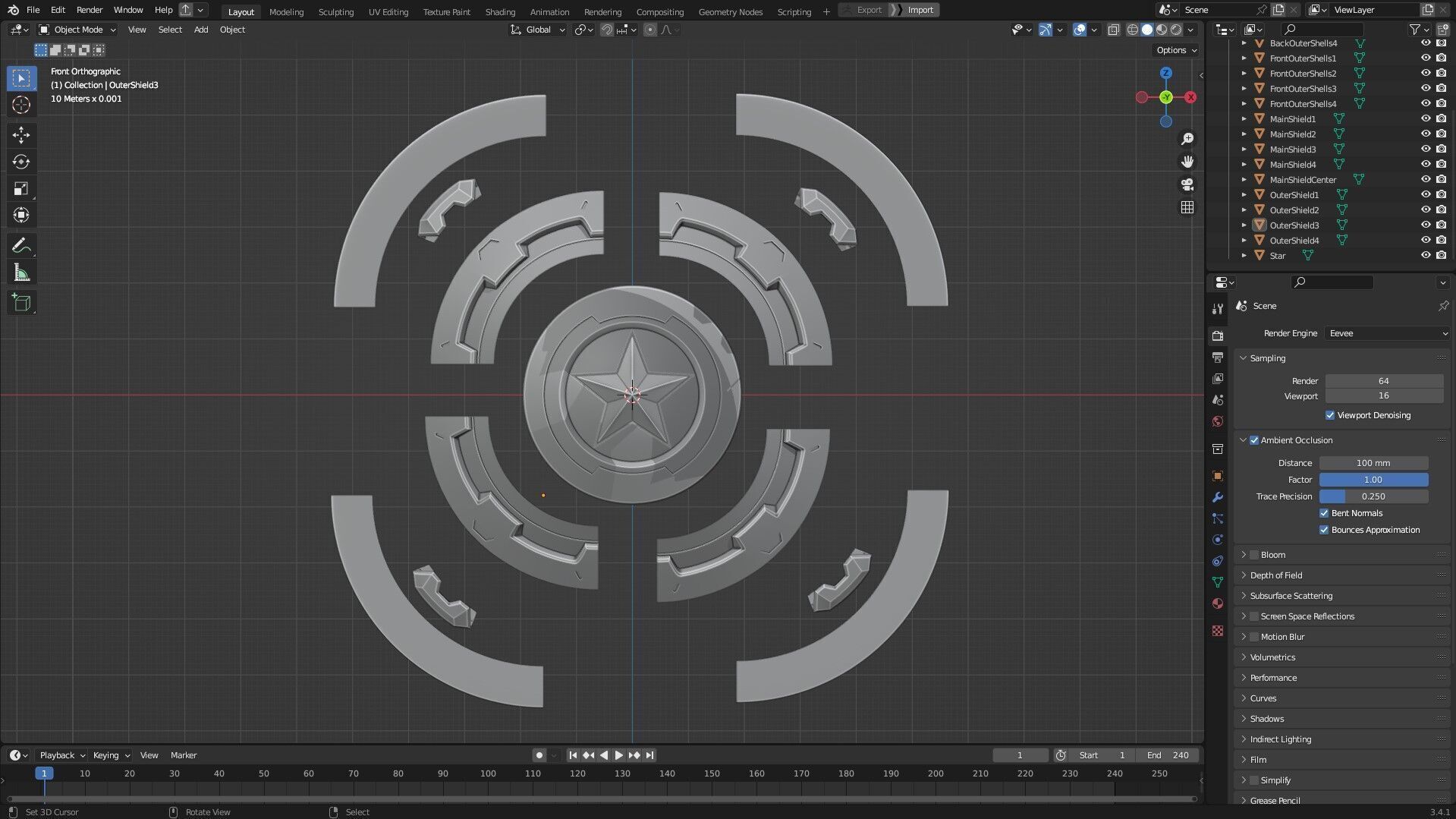Switch to the Modeling workspace tab
1456x819 pixels.
click(x=286, y=11)
